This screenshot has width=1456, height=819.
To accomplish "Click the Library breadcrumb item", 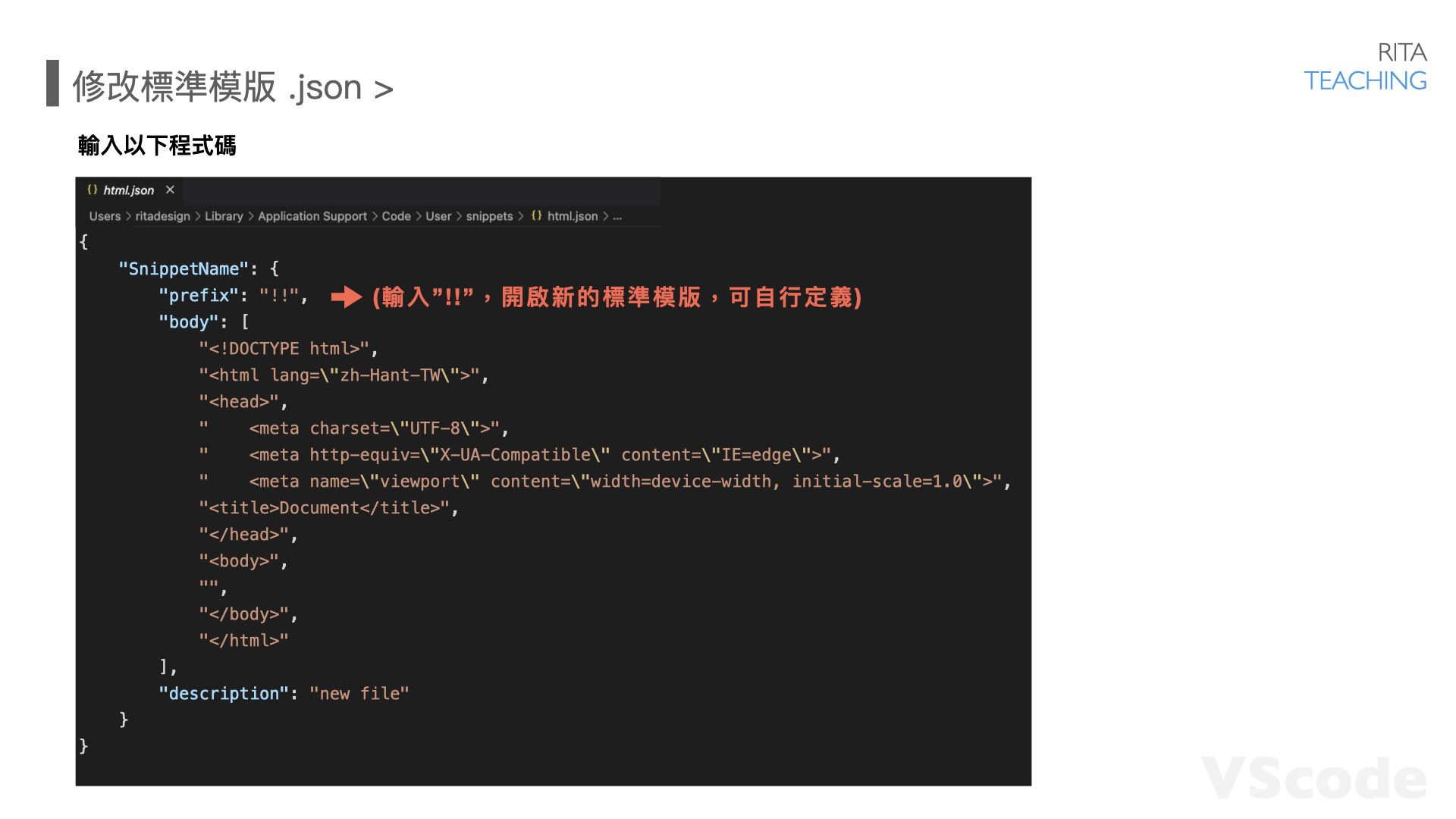I will [x=224, y=216].
